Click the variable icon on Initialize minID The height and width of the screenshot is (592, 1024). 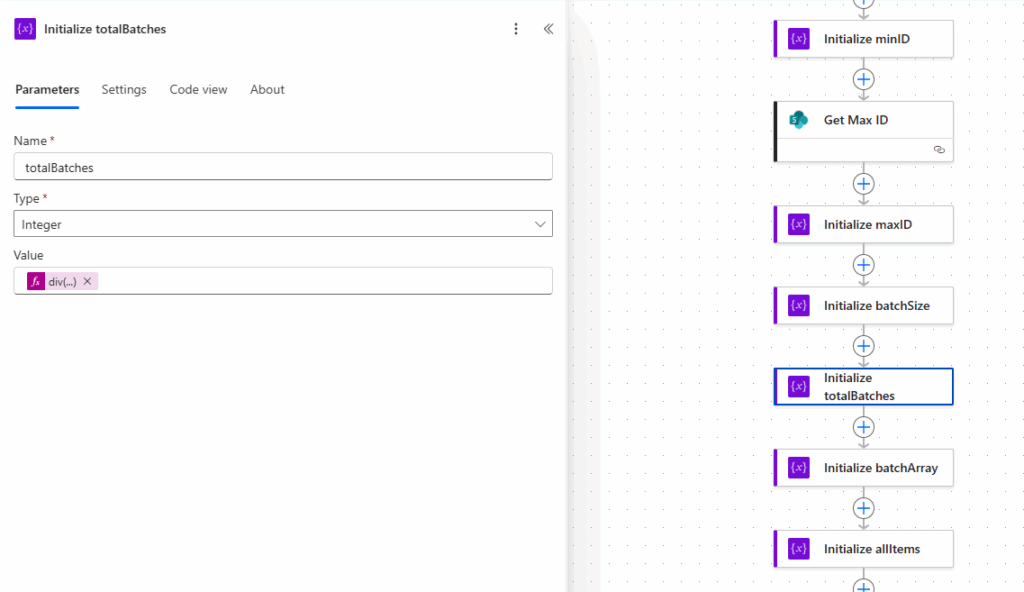point(799,39)
